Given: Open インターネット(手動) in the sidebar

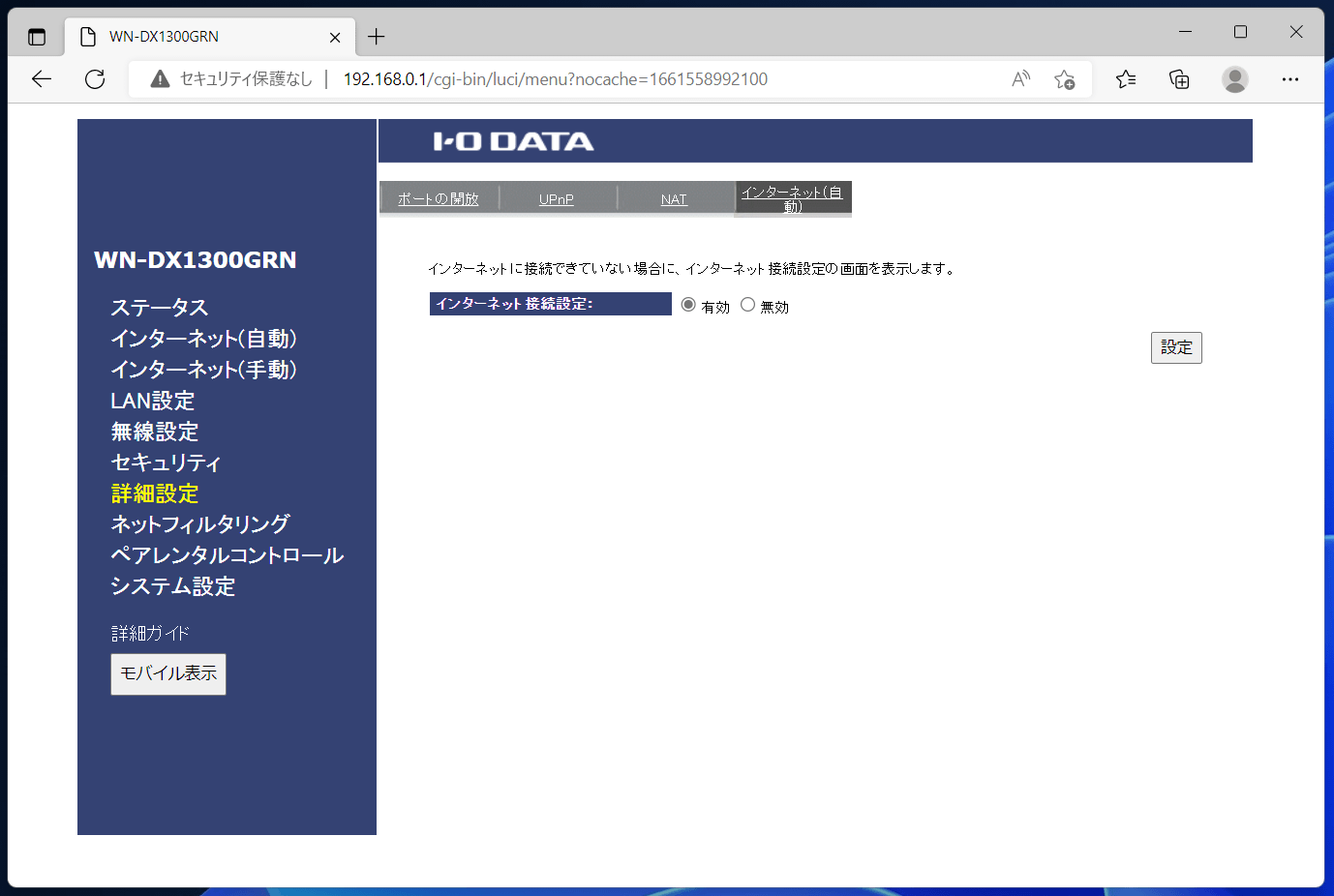Looking at the screenshot, I should point(203,370).
